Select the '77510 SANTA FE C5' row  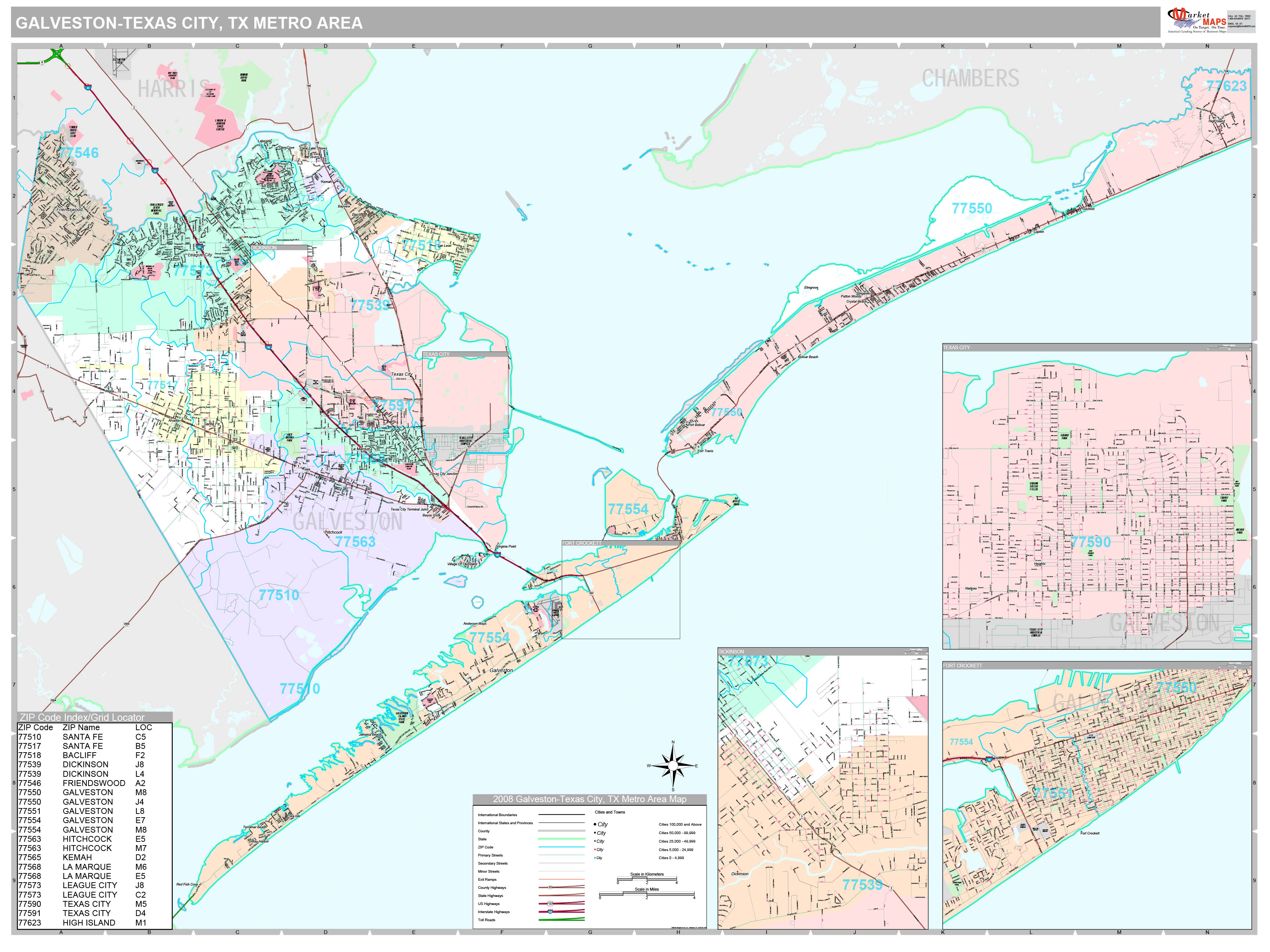95,737
